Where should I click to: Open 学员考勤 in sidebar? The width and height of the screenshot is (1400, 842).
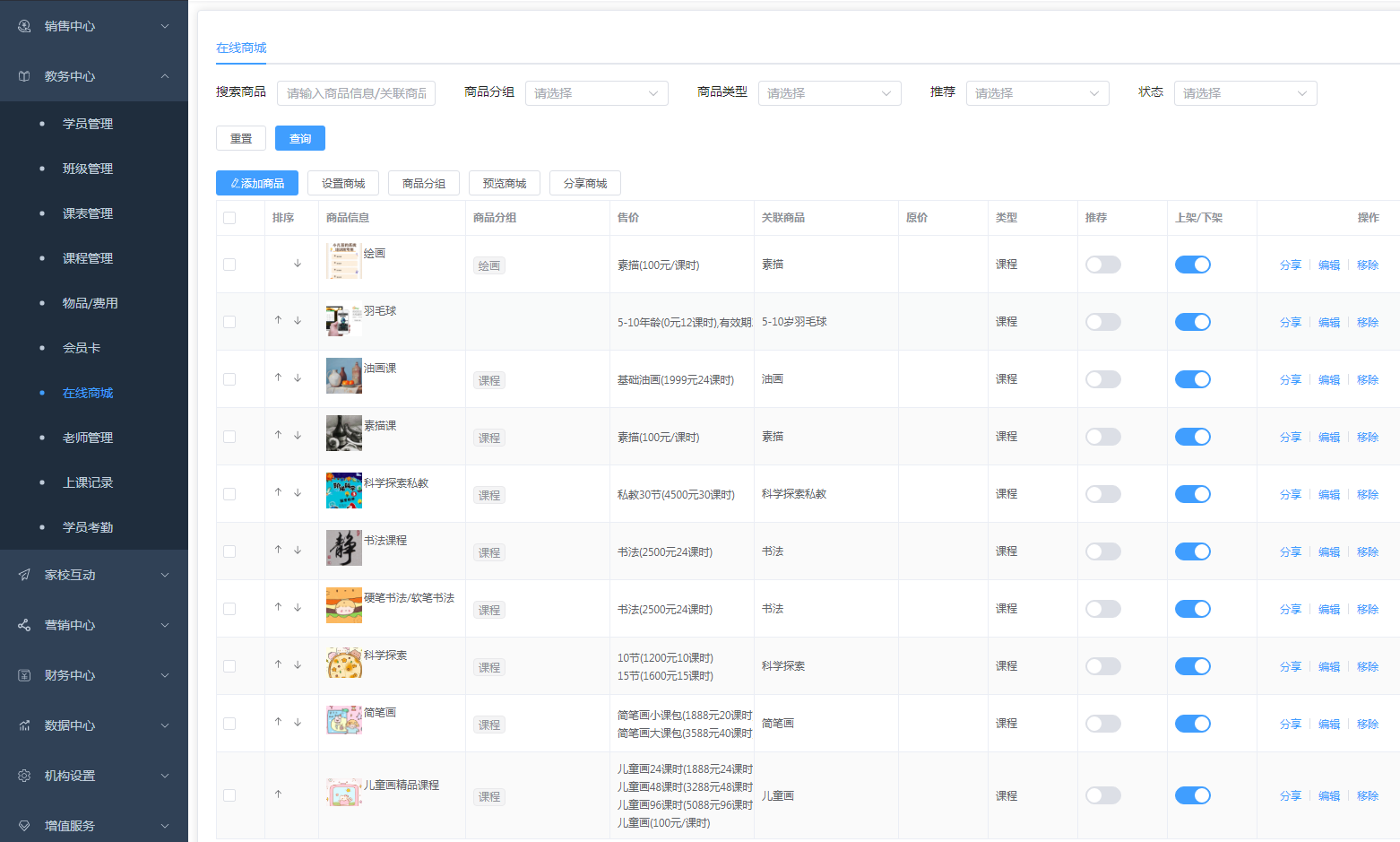(x=88, y=527)
